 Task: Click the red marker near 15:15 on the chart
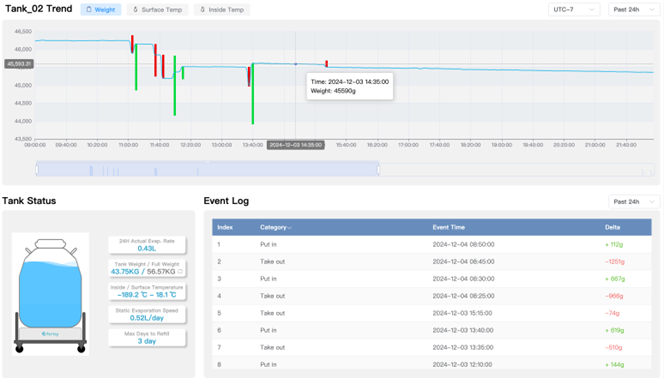326,63
